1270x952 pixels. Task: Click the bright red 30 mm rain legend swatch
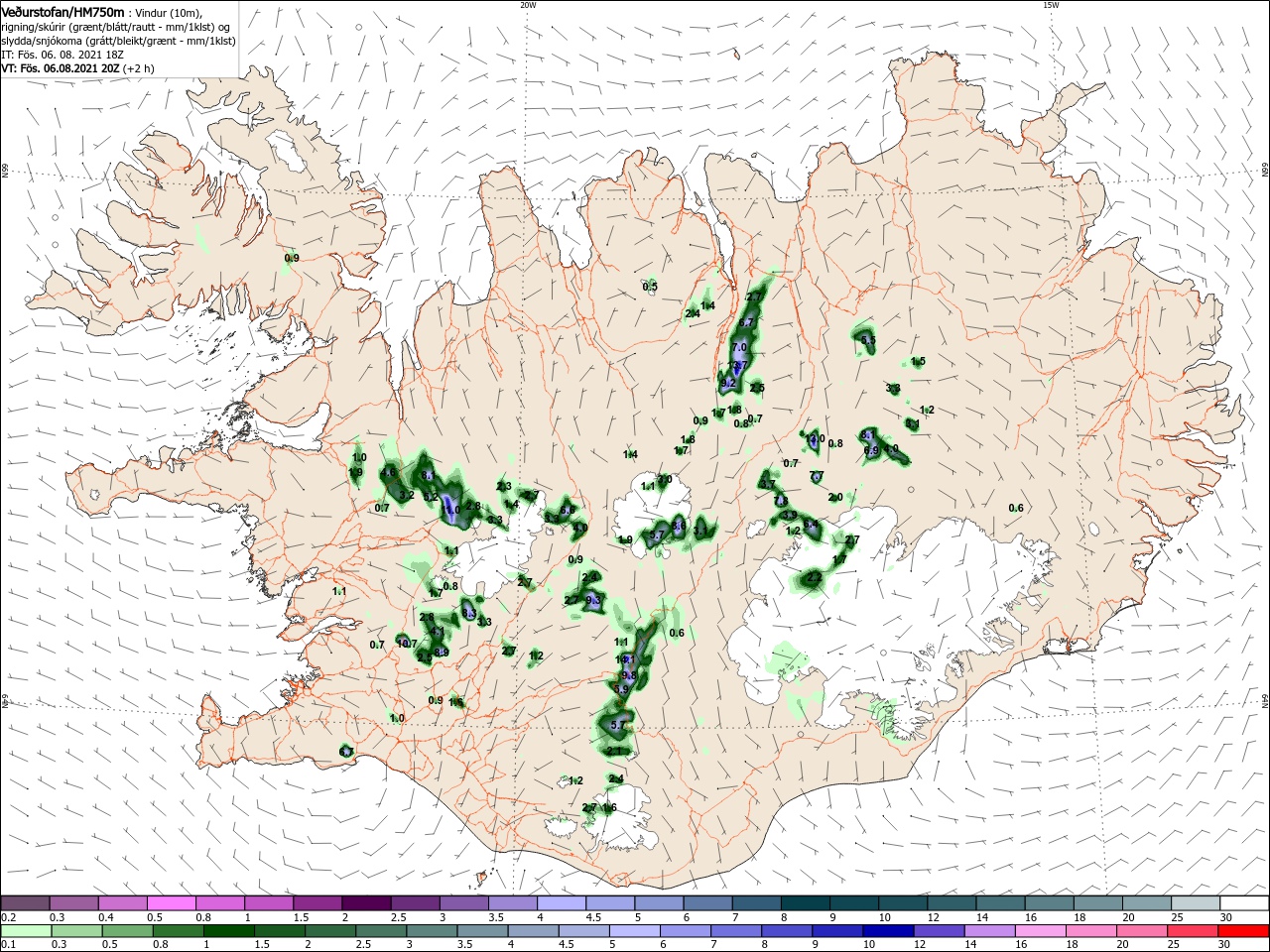coord(1244,932)
